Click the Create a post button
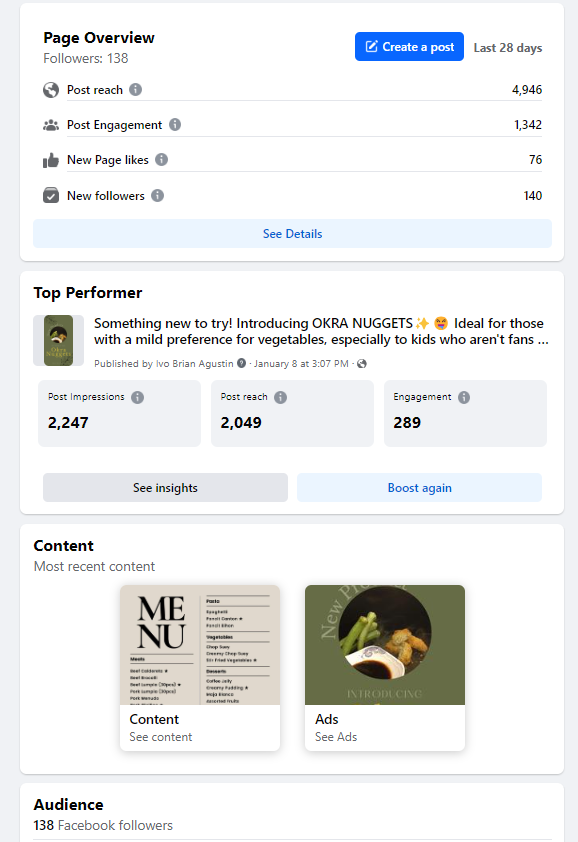This screenshot has height=842, width=578. coord(409,47)
